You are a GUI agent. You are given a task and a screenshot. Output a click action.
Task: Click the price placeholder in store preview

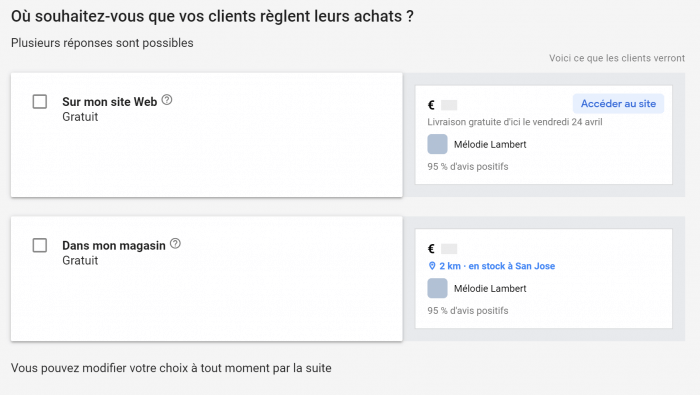(449, 249)
